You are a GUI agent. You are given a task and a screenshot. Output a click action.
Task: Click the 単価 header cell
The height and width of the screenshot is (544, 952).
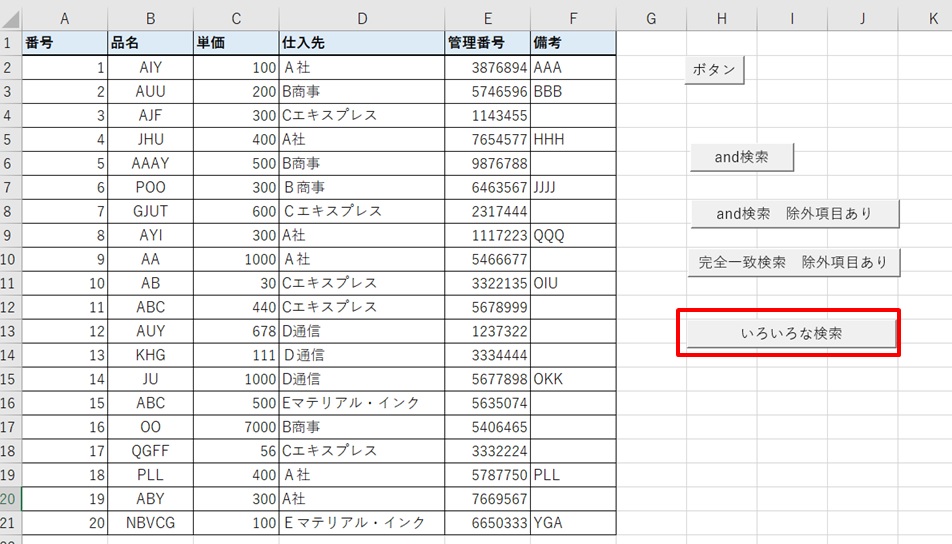pyautogui.click(x=236, y=43)
